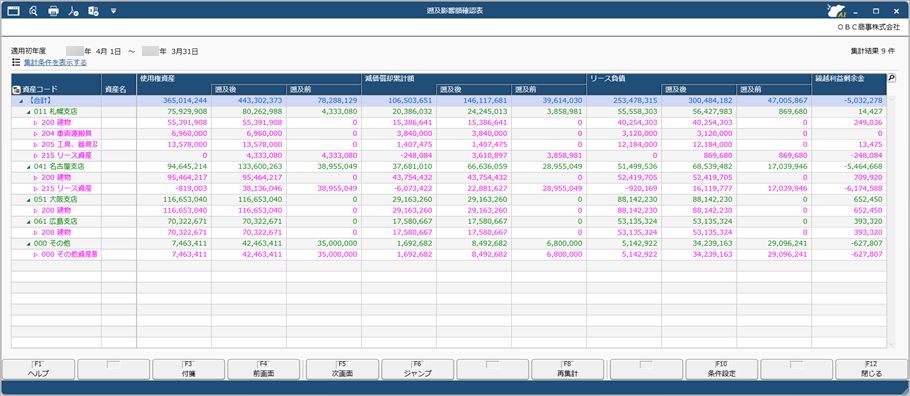Click the F8 再集計 button
This screenshot has height=396, width=910.
pos(569,369)
